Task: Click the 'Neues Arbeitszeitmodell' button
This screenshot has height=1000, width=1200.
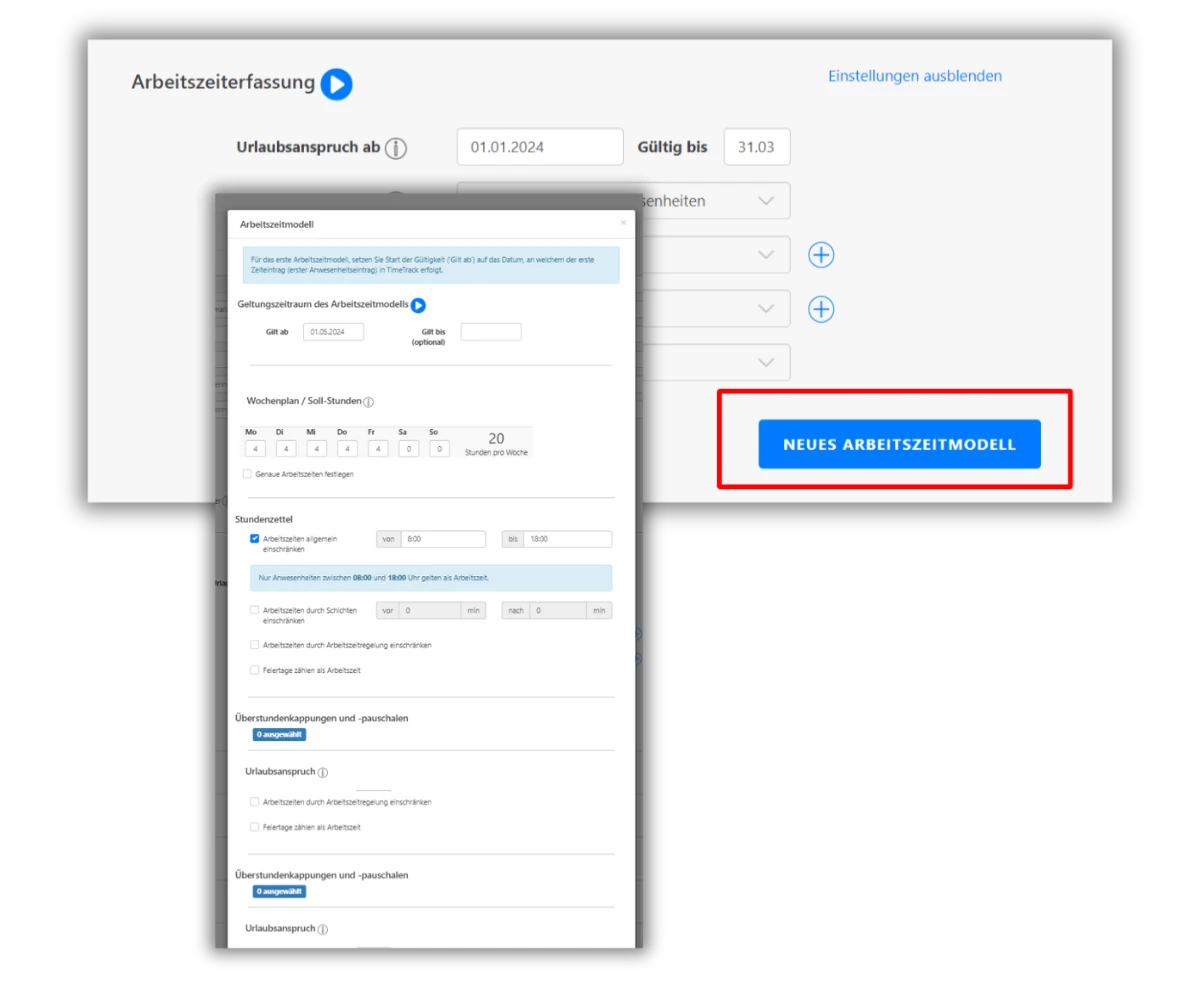Action: (899, 444)
